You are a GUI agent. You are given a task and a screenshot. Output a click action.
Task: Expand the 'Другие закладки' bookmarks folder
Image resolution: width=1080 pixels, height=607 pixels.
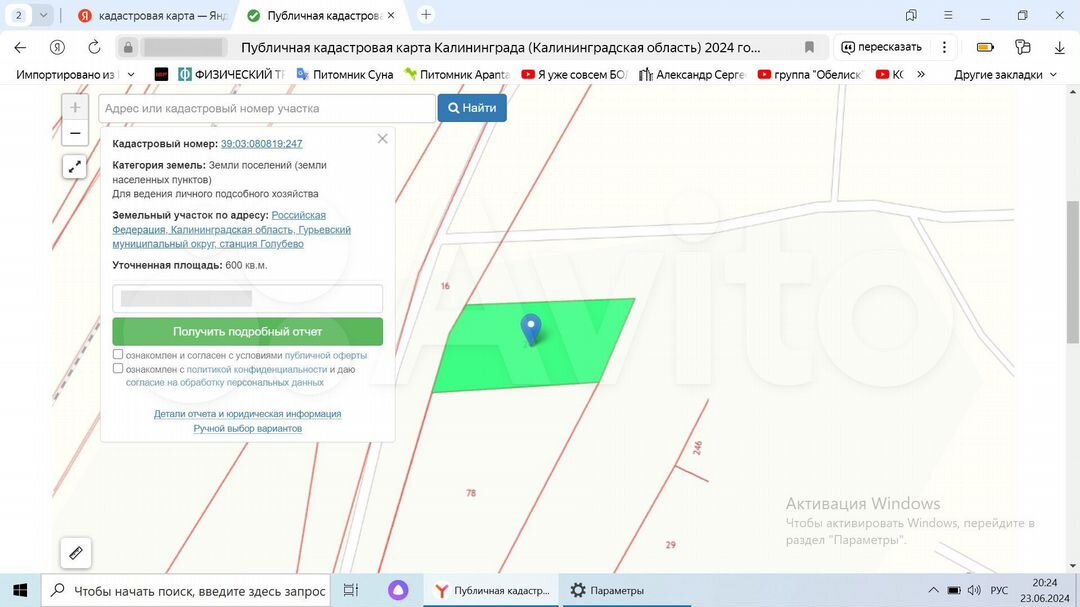point(1005,74)
